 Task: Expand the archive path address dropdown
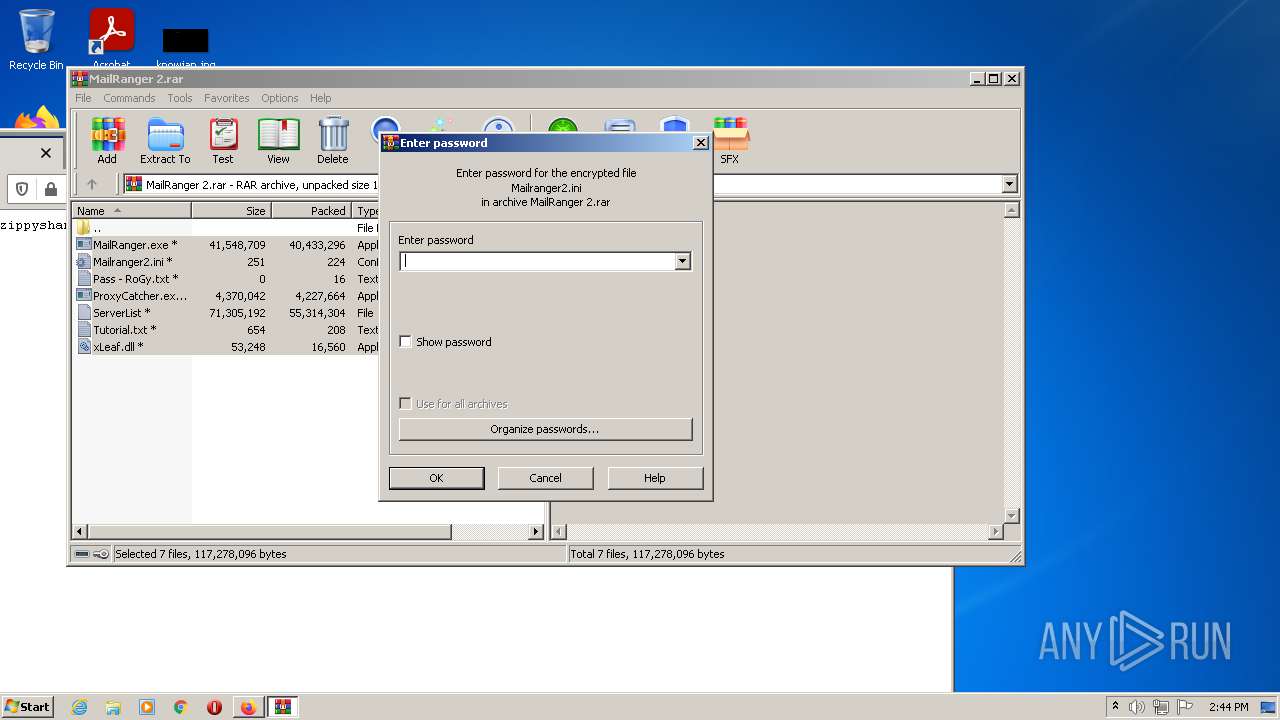[x=1009, y=184]
